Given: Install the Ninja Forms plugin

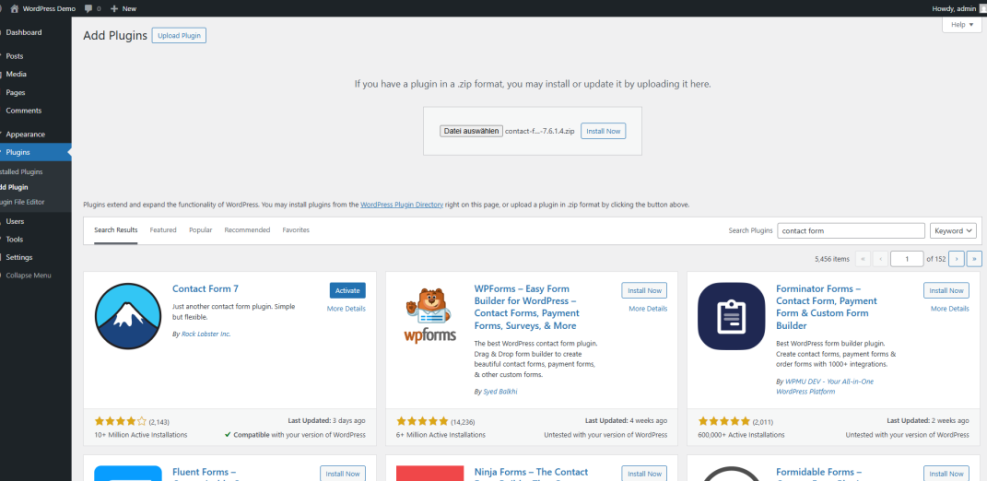Looking at the screenshot, I should click(645, 473).
